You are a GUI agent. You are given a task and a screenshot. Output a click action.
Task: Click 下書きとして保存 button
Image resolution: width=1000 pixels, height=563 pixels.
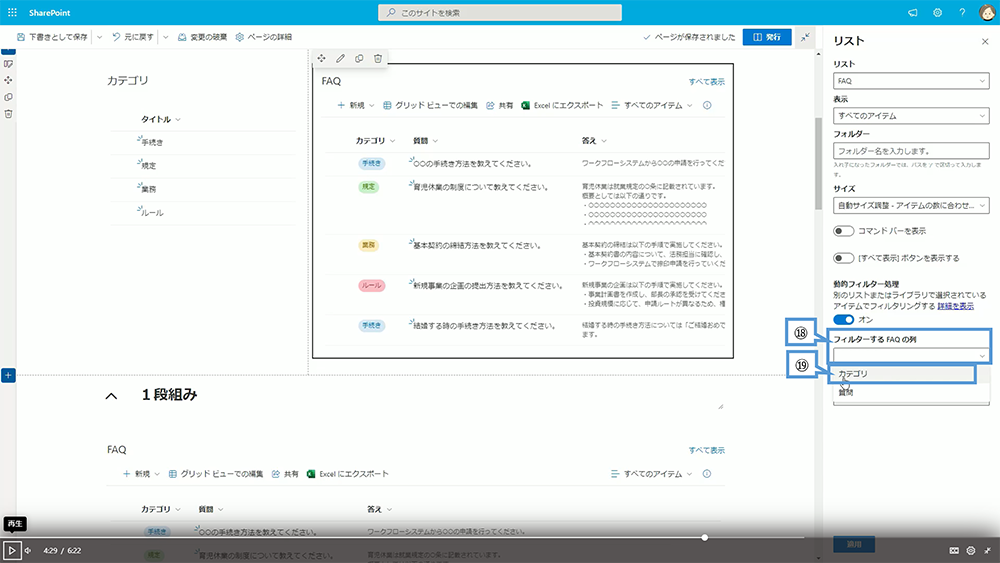tap(52, 37)
